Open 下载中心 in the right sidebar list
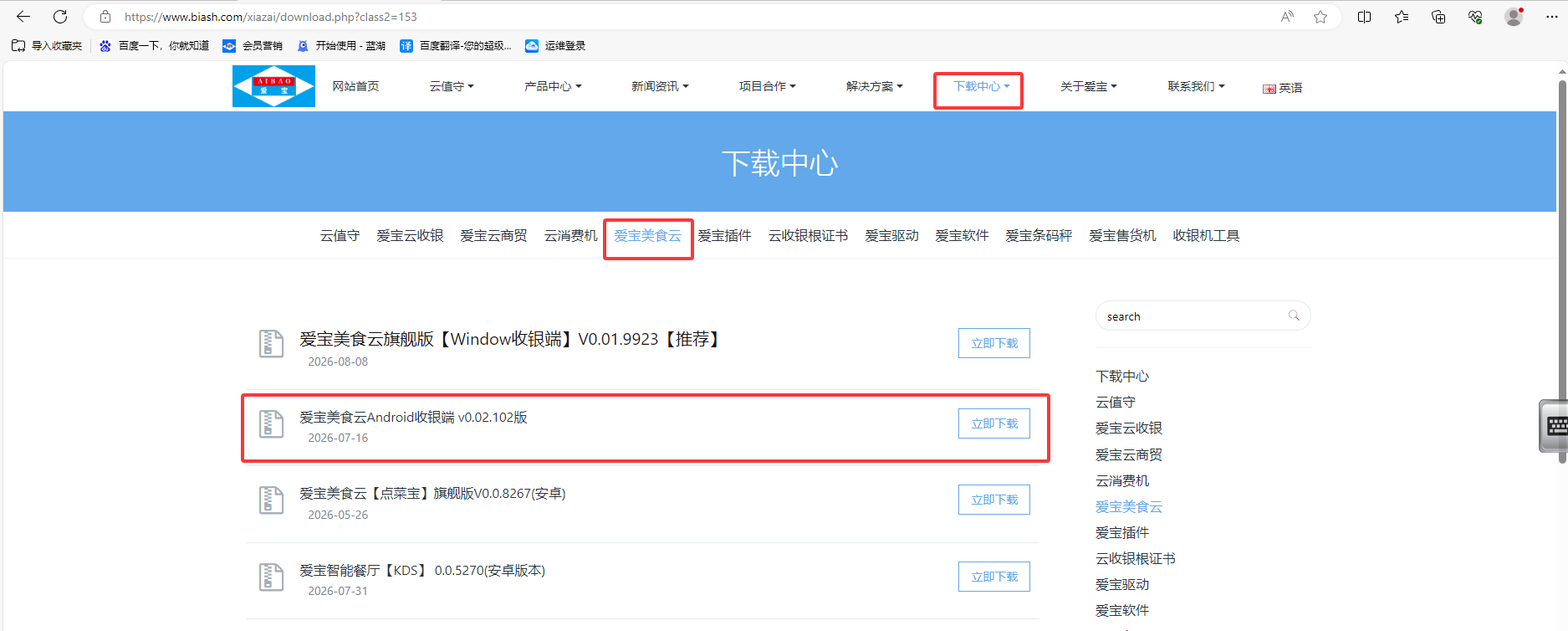Viewport: 1568px width, 631px height. pos(1122,377)
